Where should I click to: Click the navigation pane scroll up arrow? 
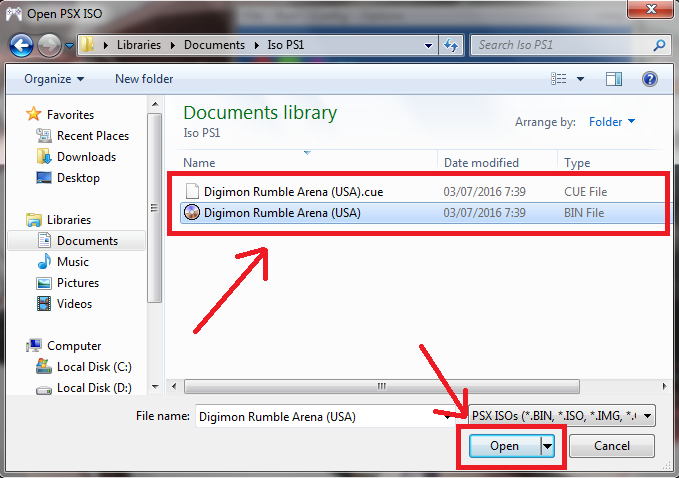tap(155, 104)
